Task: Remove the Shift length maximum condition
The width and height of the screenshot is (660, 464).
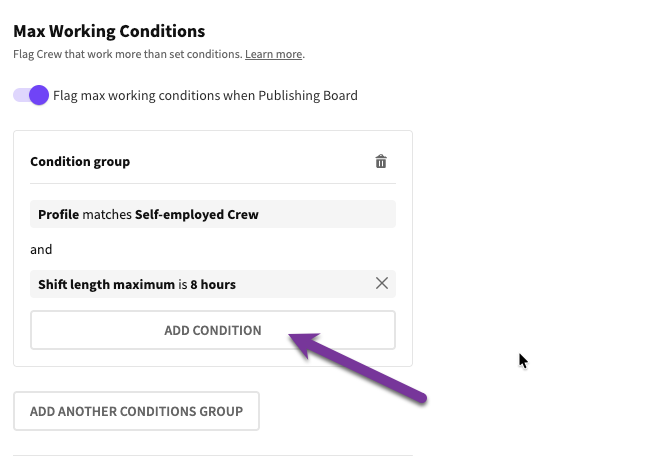Action: pos(381,284)
